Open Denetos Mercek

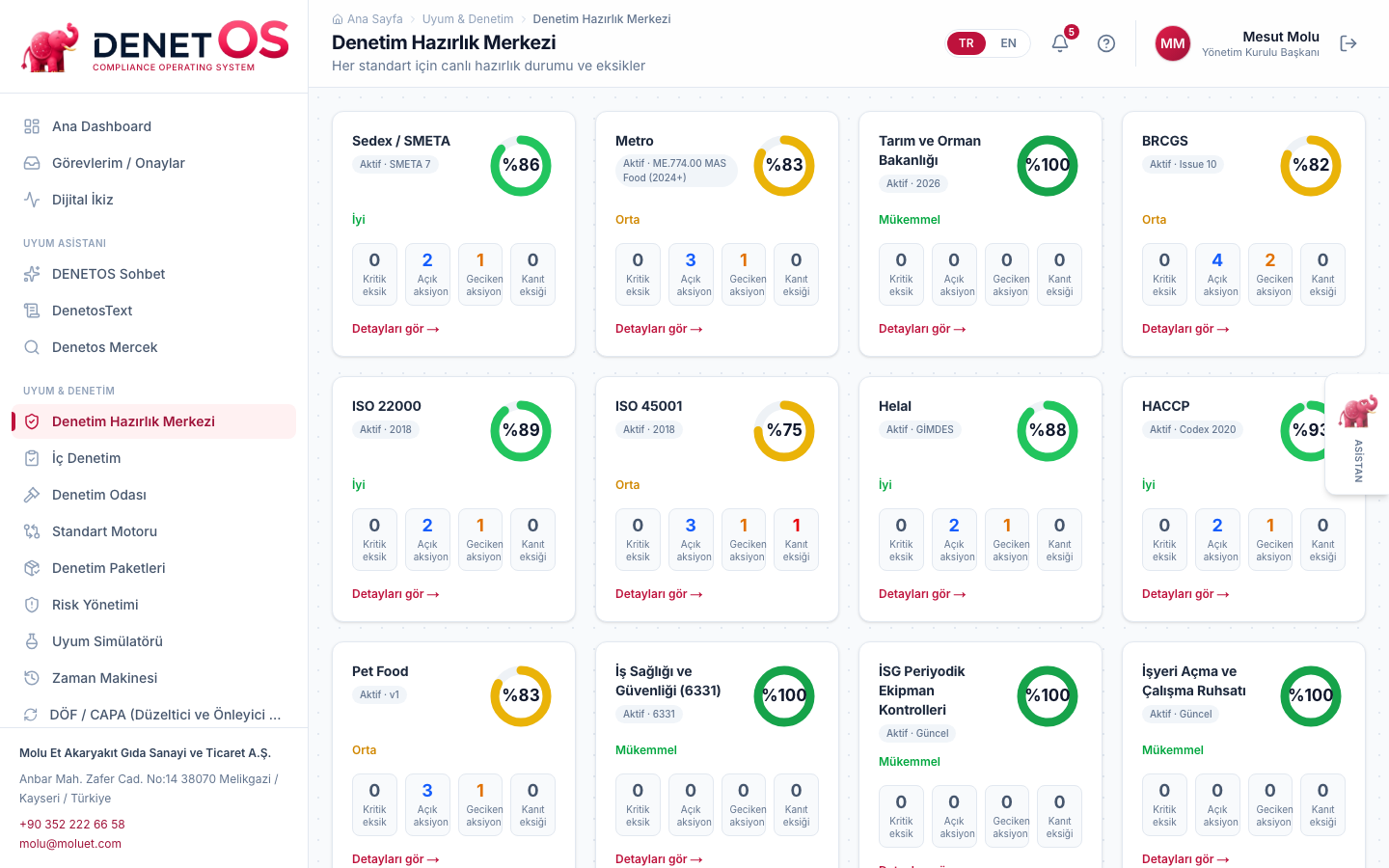coord(154,347)
